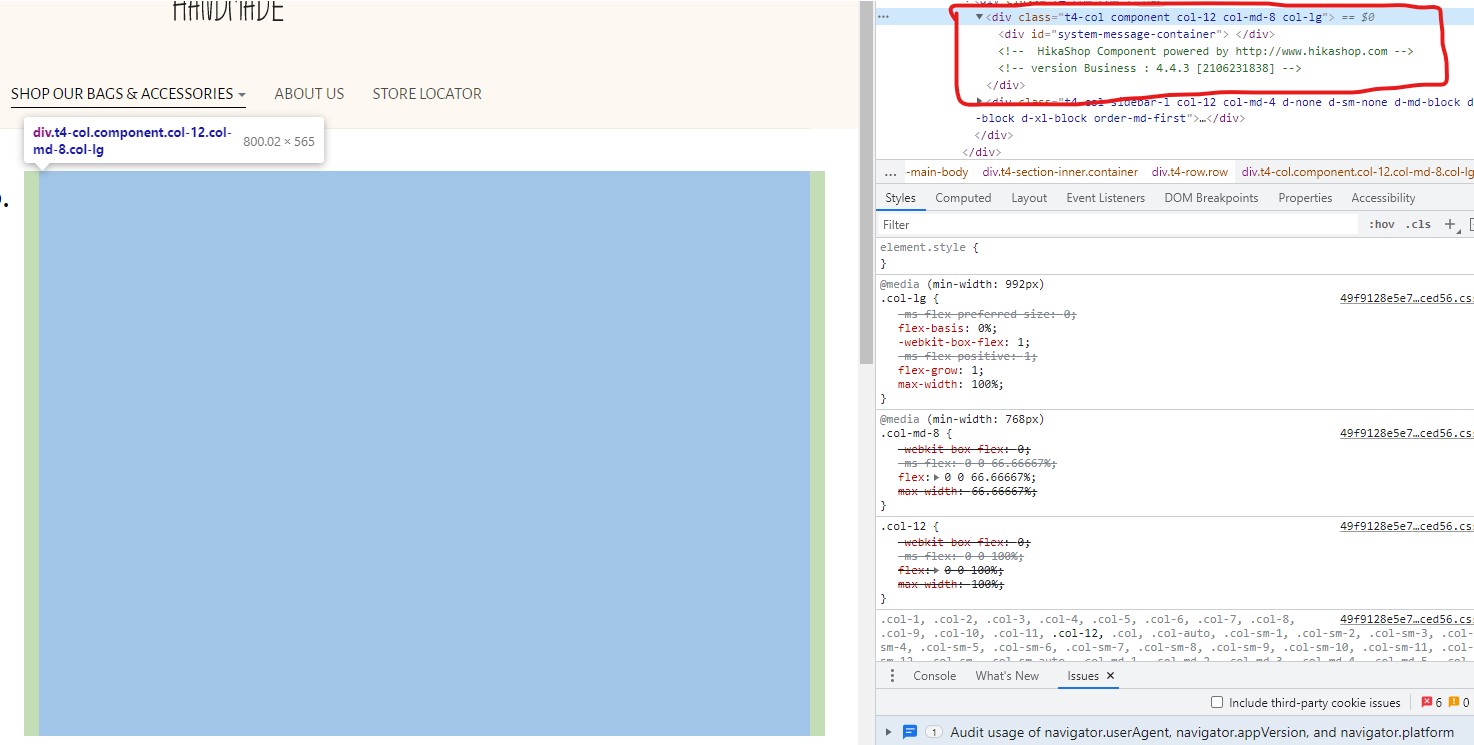Select the system-message-container div node

[x=1135, y=34]
